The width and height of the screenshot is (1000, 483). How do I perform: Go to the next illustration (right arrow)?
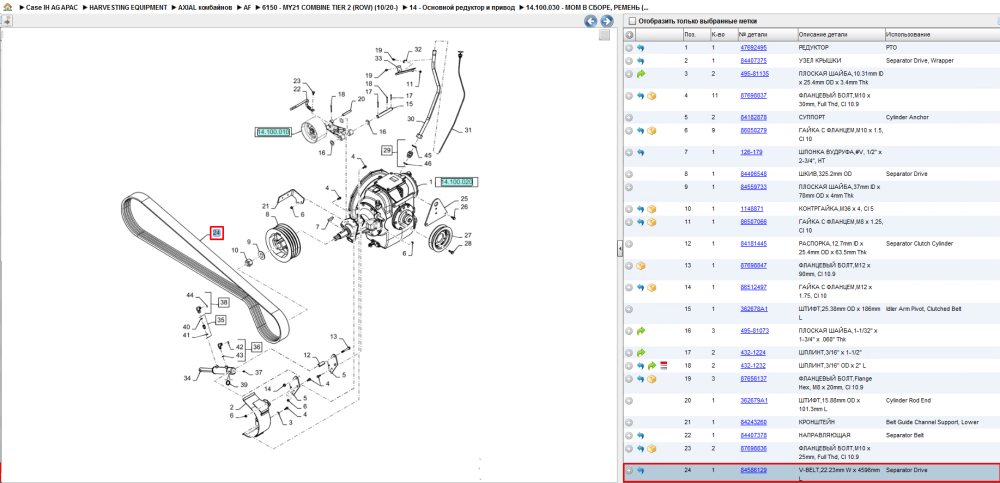[607, 21]
